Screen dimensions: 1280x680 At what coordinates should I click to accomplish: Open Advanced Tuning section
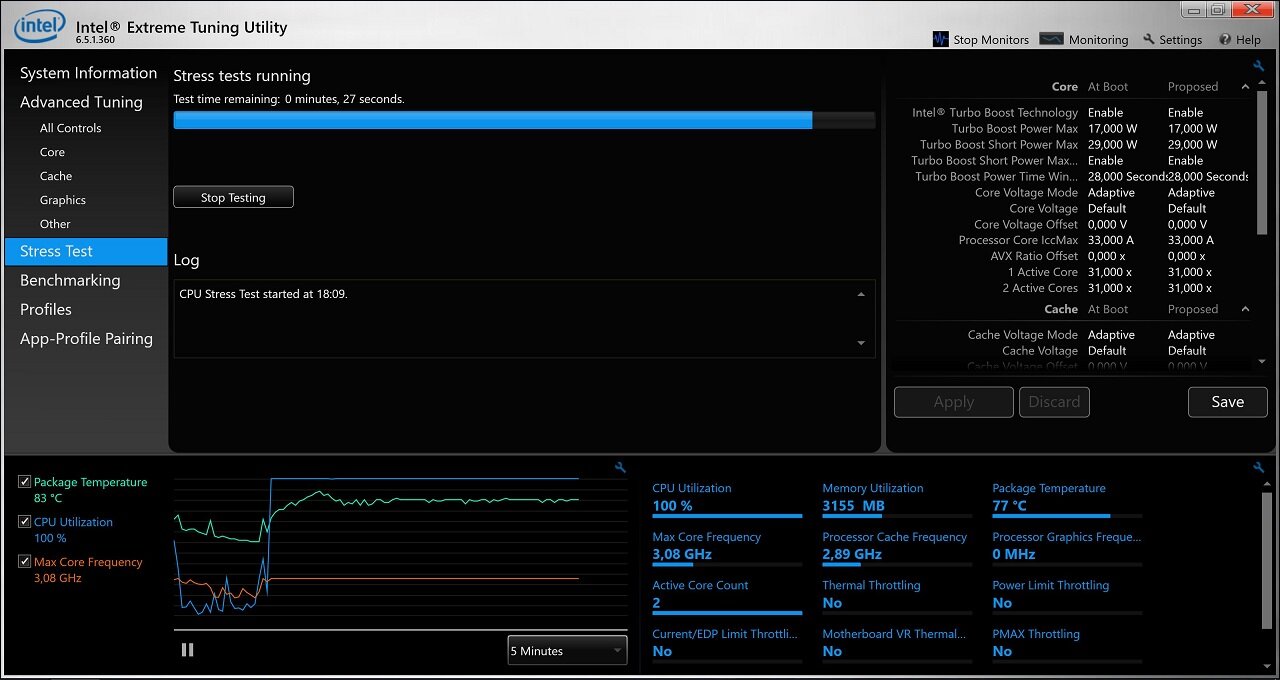[x=81, y=102]
